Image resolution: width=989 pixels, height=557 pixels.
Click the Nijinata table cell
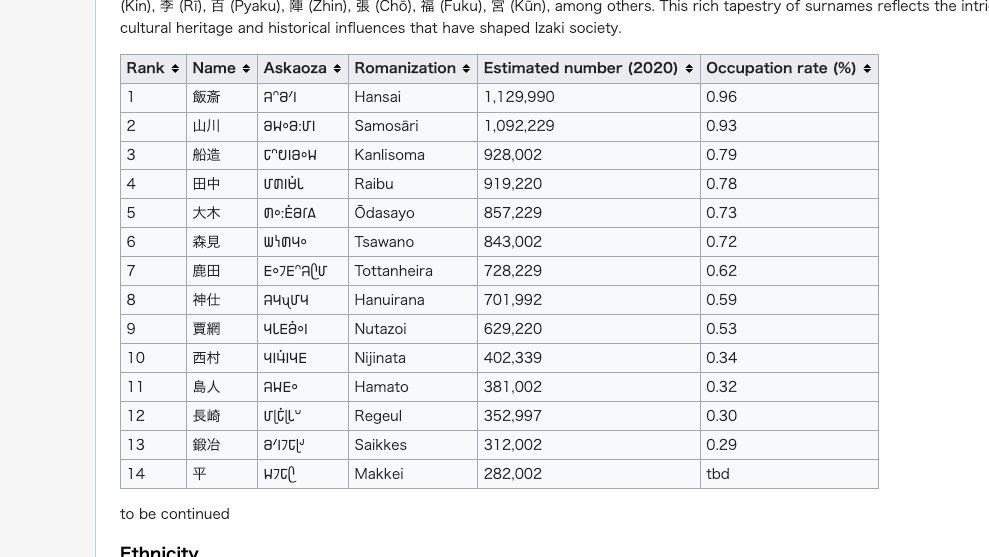(x=413, y=358)
